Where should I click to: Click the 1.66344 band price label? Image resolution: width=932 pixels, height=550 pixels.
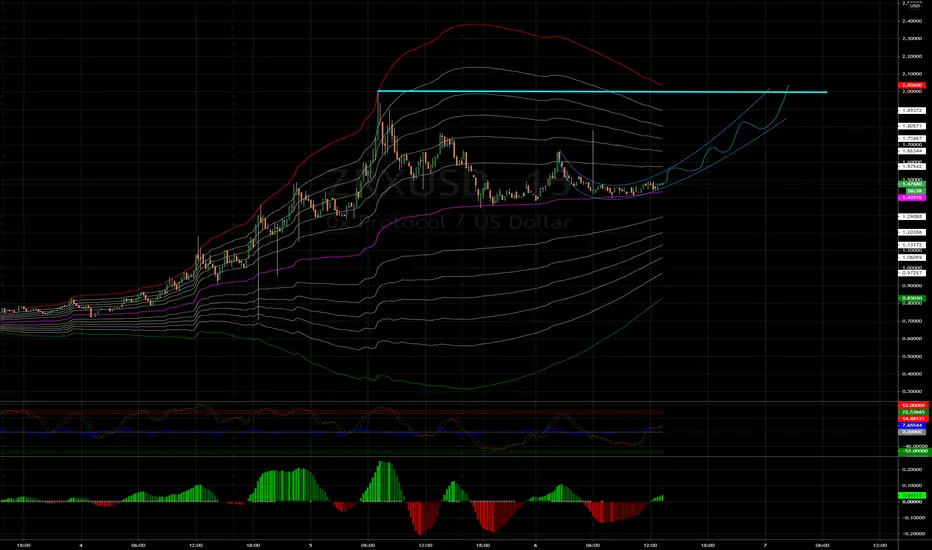[x=912, y=151]
